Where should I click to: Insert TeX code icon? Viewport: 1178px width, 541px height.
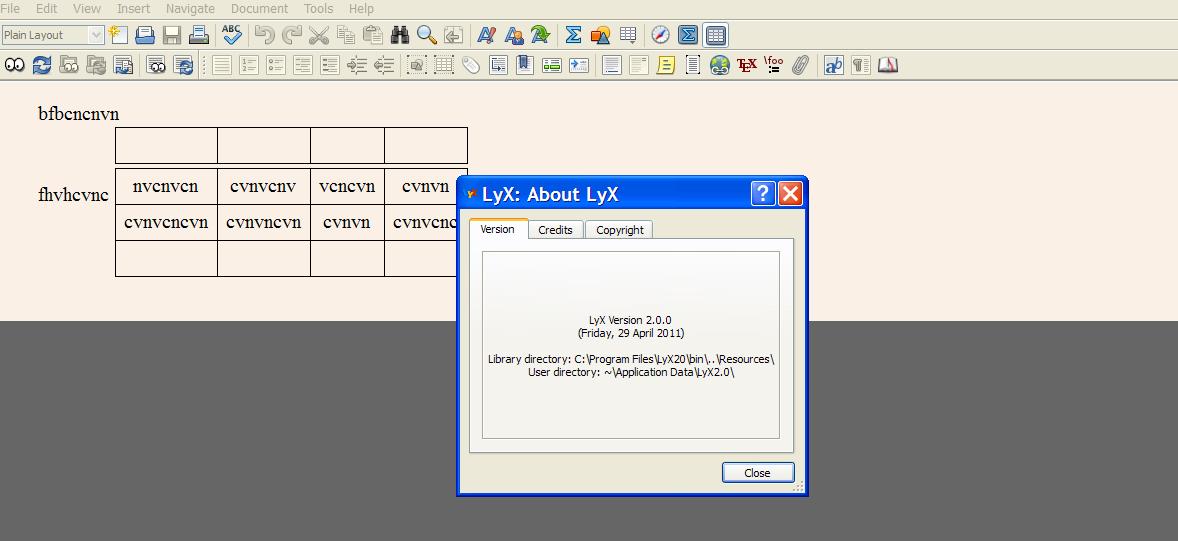click(747, 65)
